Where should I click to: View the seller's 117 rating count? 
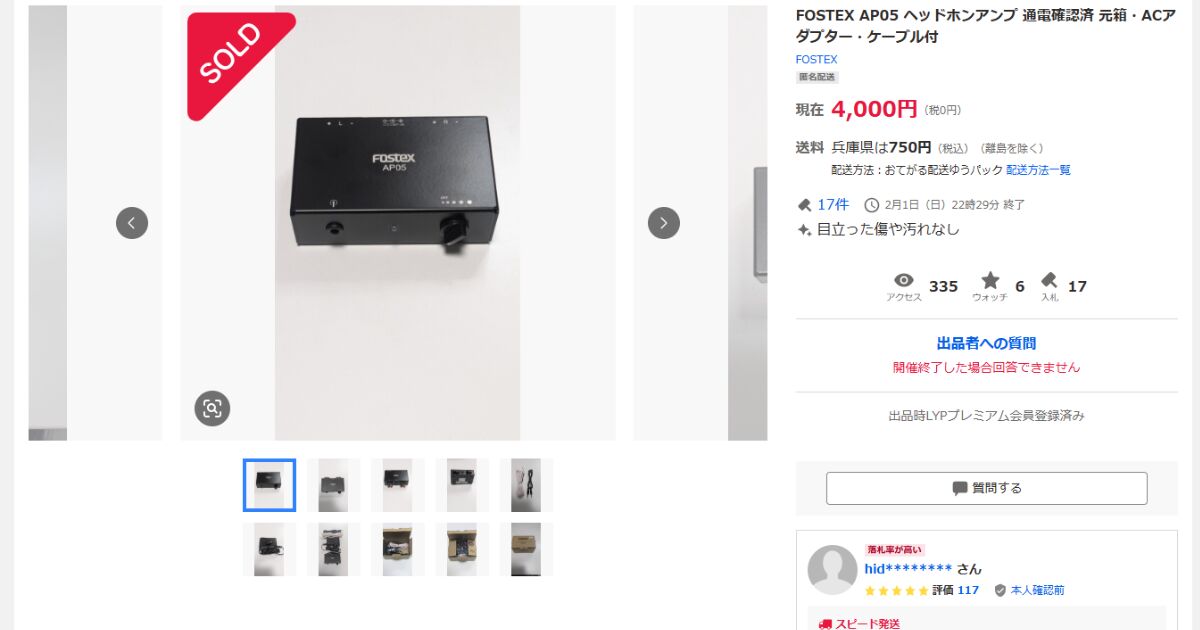pos(968,590)
